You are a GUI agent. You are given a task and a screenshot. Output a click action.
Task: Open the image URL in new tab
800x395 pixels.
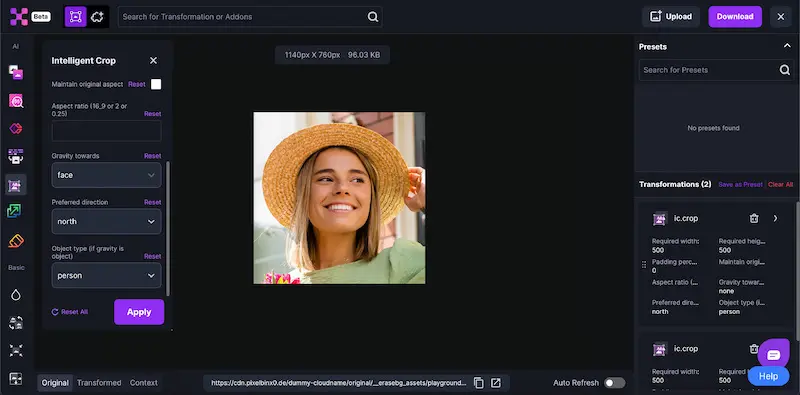tap(495, 383)
